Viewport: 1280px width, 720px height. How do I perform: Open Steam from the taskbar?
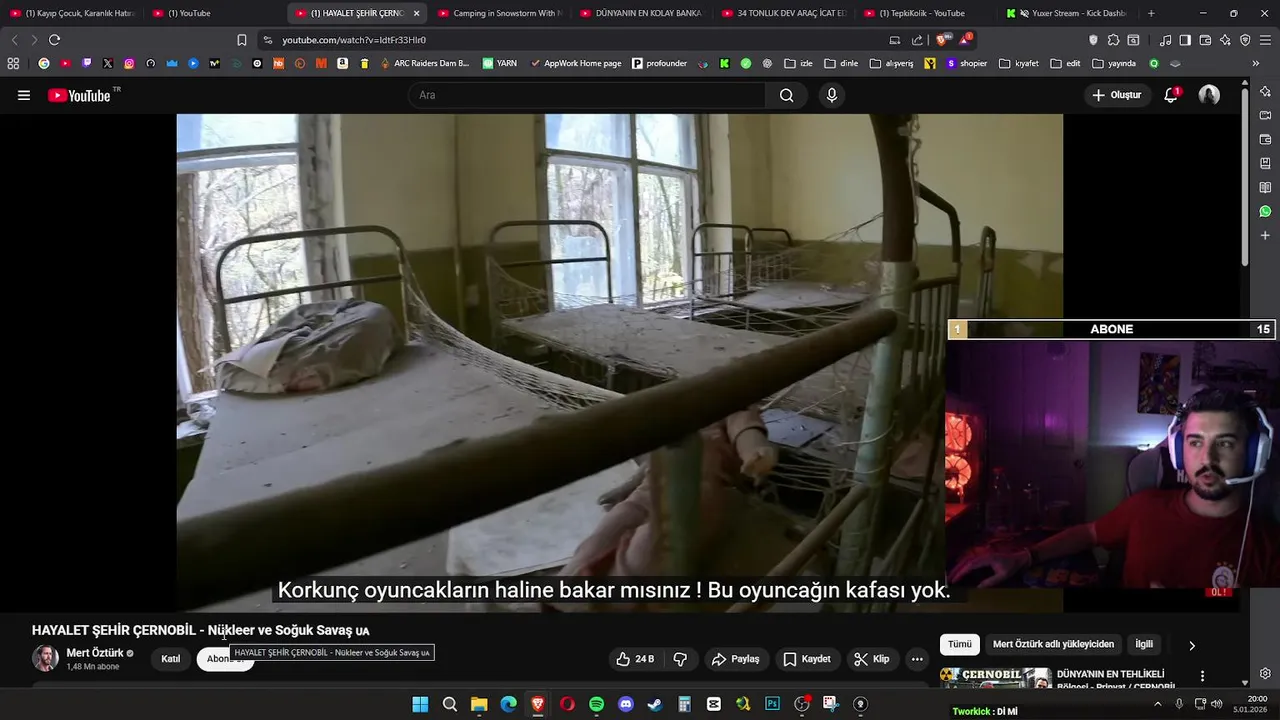tap(655, 704)
